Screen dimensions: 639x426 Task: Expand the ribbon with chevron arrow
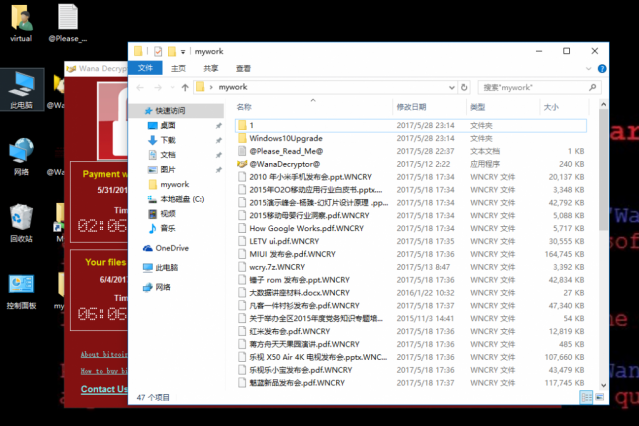pyautogui.click(x=588, y=68)
